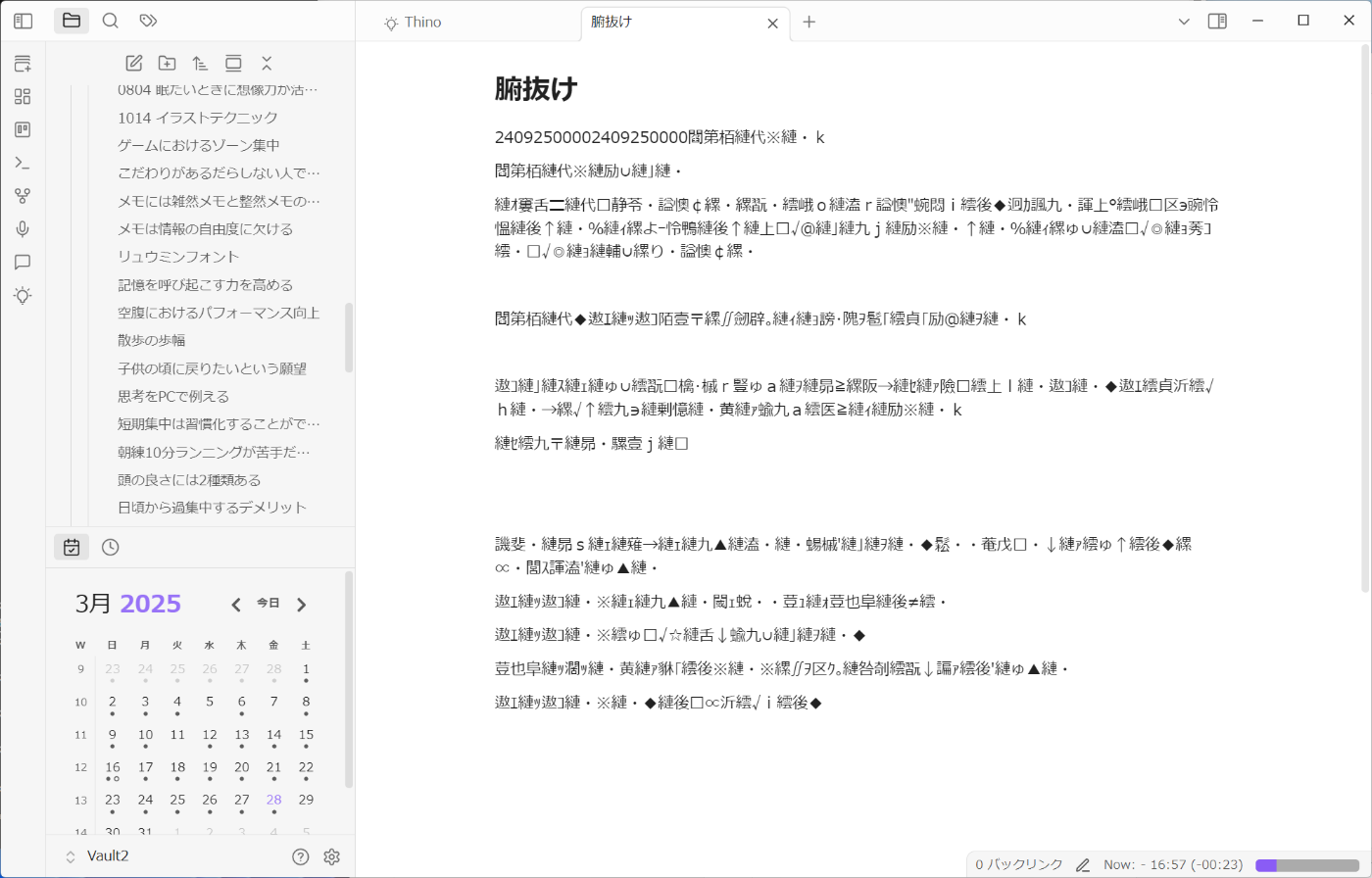Collapse all folders icon
This screenshot has width=1372, height=878.
coord(267,64)
